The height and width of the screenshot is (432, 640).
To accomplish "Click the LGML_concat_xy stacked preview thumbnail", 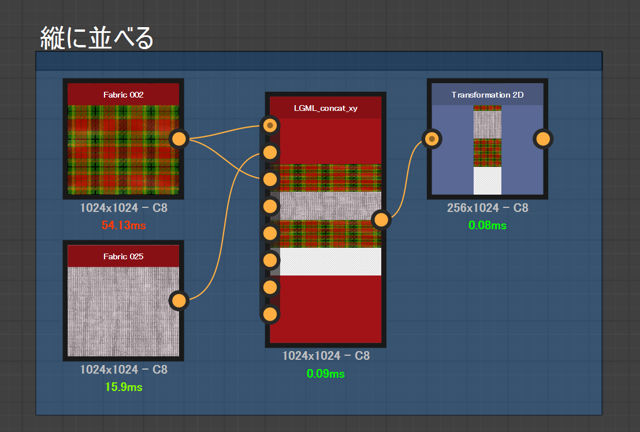I will pos(331,219).
